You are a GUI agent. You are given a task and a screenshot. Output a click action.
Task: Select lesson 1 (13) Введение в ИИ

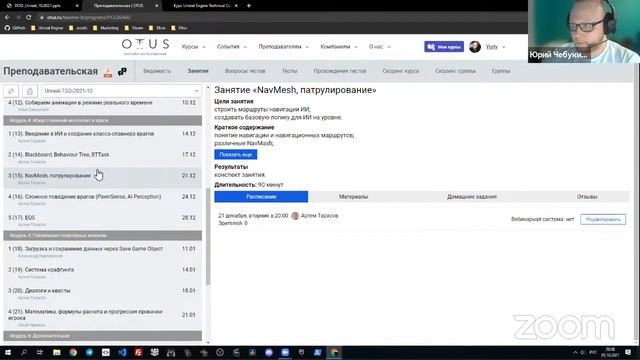tap(102, 136)
